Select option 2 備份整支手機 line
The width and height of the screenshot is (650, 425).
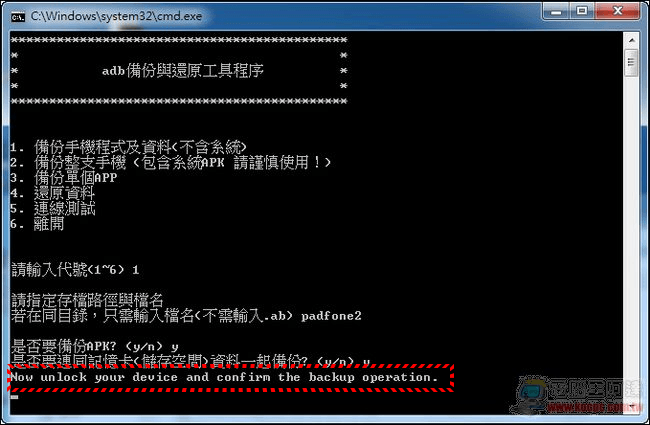click(171, 163)
